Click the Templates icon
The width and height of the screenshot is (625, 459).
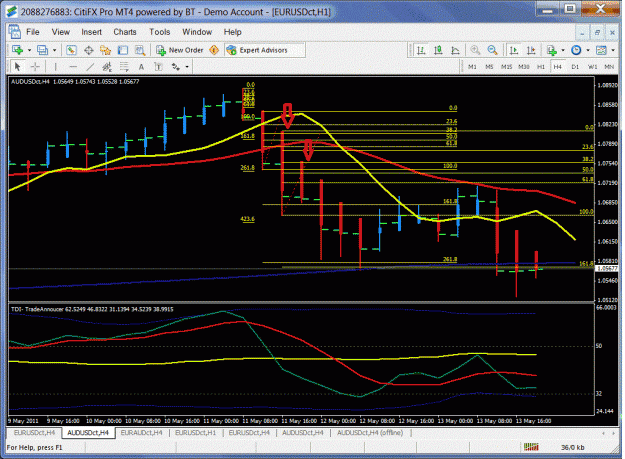tap(601, 50)
